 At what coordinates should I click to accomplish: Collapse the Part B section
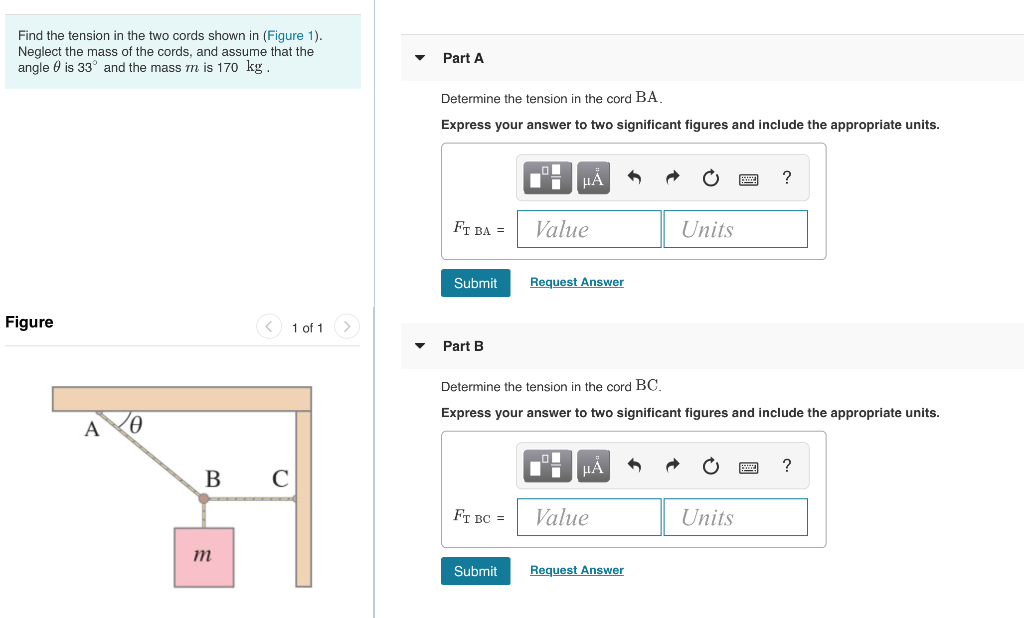tap(419, 345)
